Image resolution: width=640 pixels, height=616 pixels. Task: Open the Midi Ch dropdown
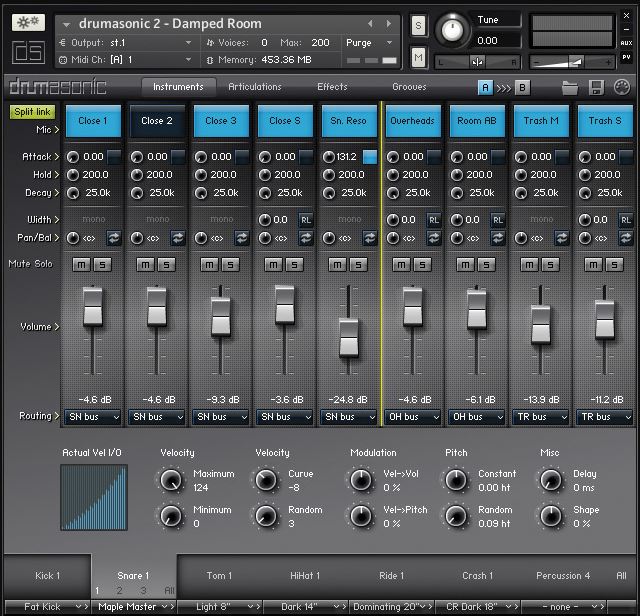[125, 60]
